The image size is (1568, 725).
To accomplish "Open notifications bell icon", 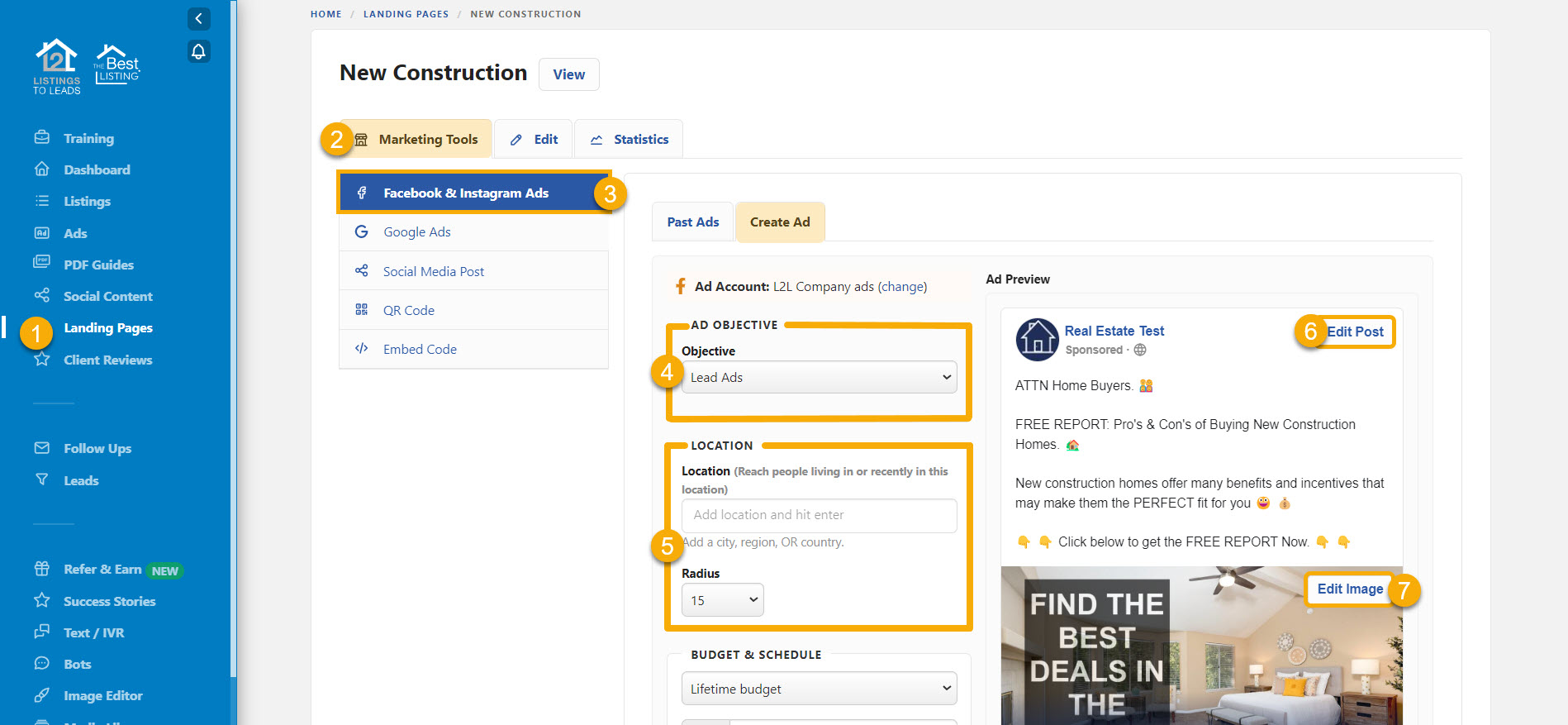I will 198,52.
